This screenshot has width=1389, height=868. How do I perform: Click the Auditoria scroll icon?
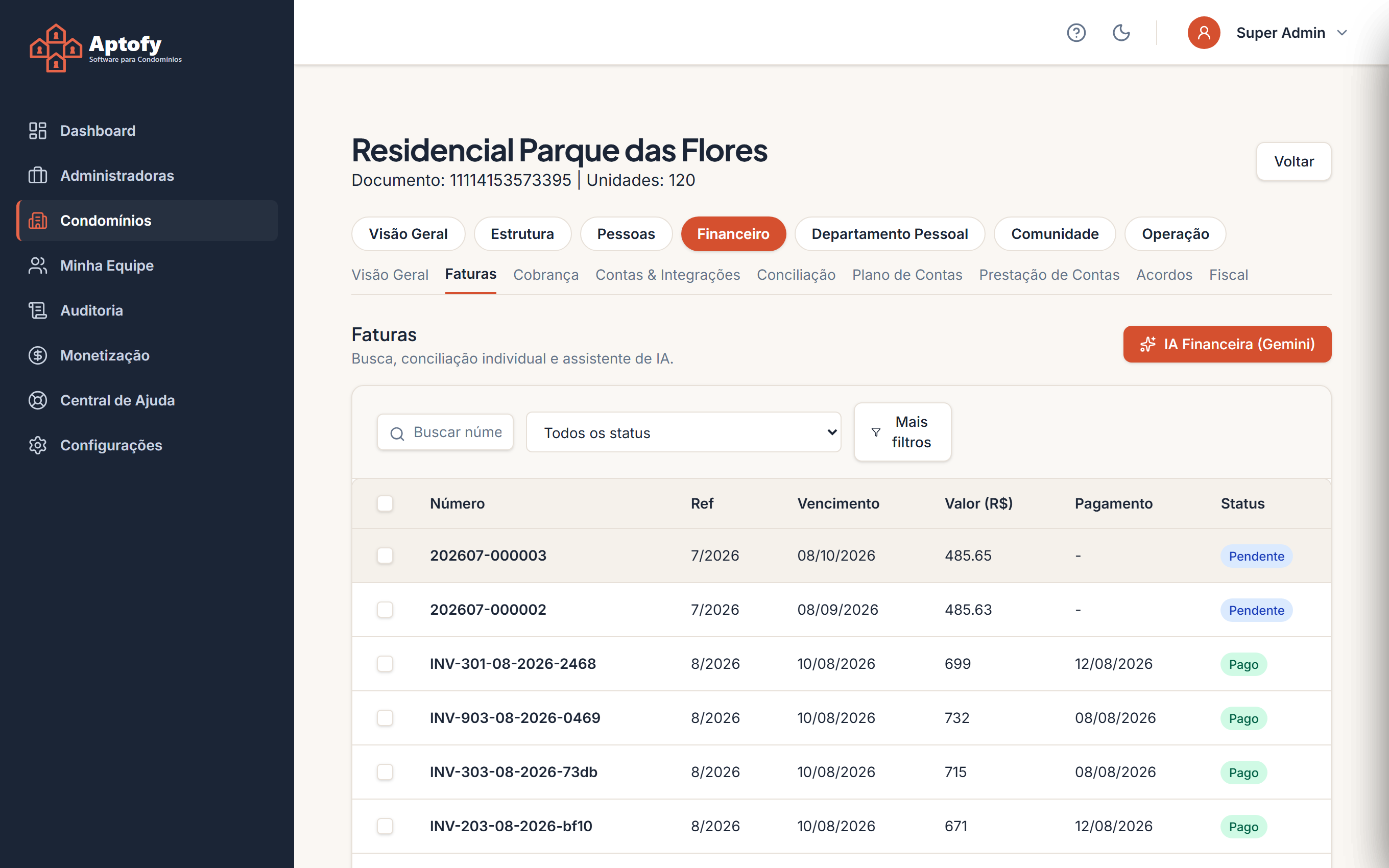coord(38,310)
